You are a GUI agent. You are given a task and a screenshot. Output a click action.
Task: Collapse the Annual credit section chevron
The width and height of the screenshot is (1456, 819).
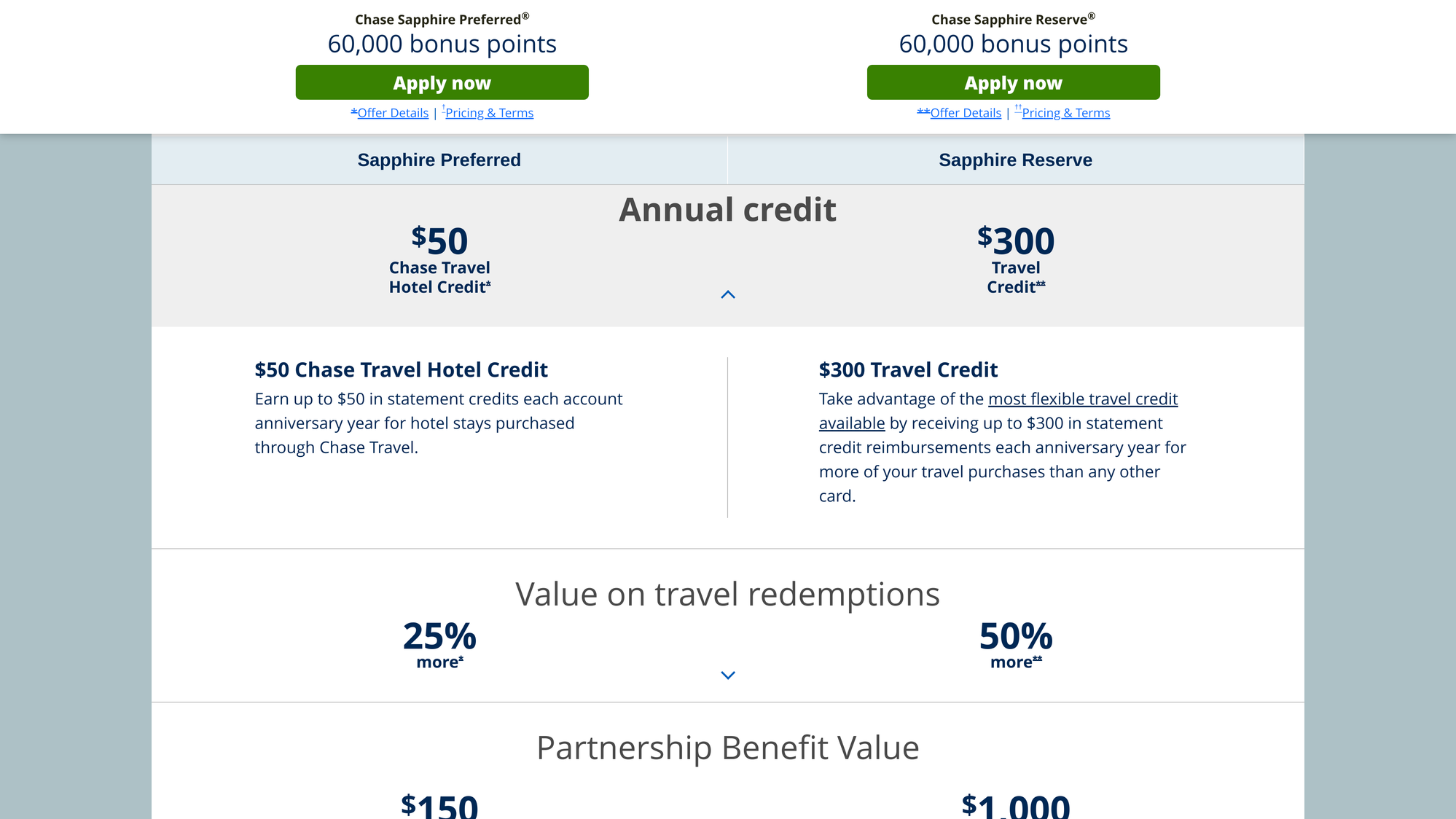727,294
